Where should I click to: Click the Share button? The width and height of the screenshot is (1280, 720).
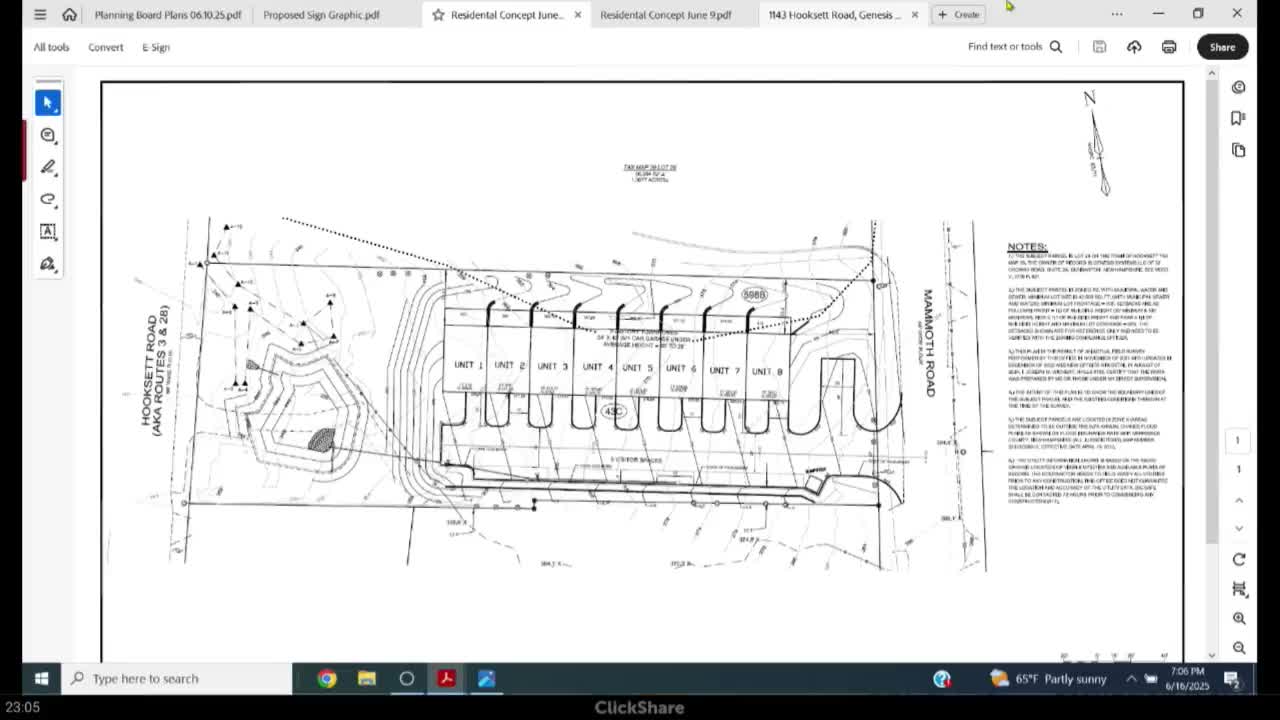tap(1222, 47)
